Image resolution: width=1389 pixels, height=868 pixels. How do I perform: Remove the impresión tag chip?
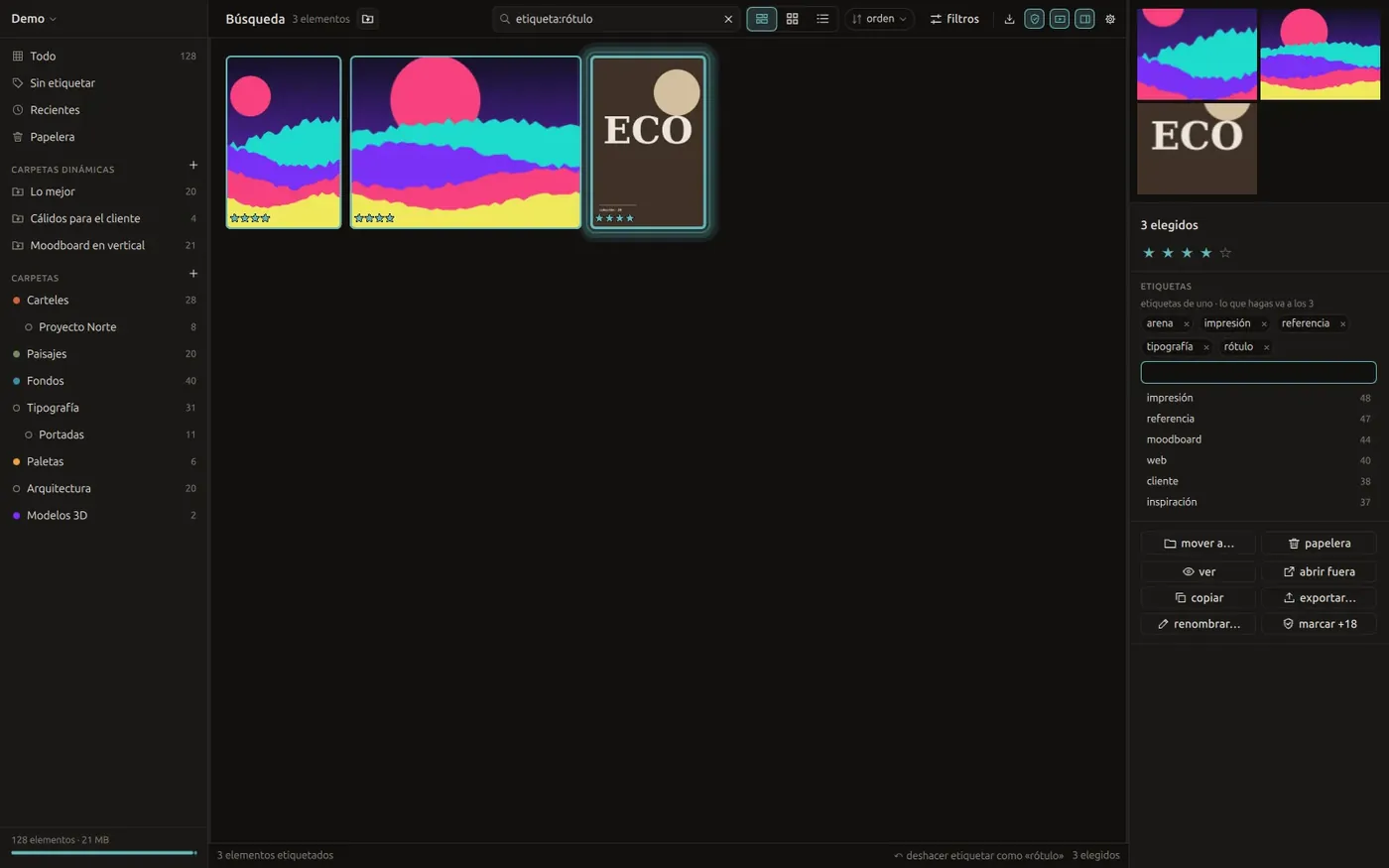(x=1263, y=324)
